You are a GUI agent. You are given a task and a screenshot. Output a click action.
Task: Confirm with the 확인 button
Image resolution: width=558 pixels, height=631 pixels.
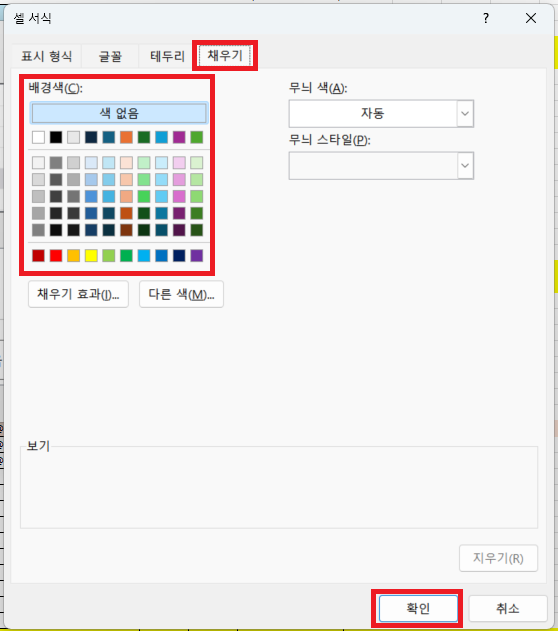[x=418, y=608]
